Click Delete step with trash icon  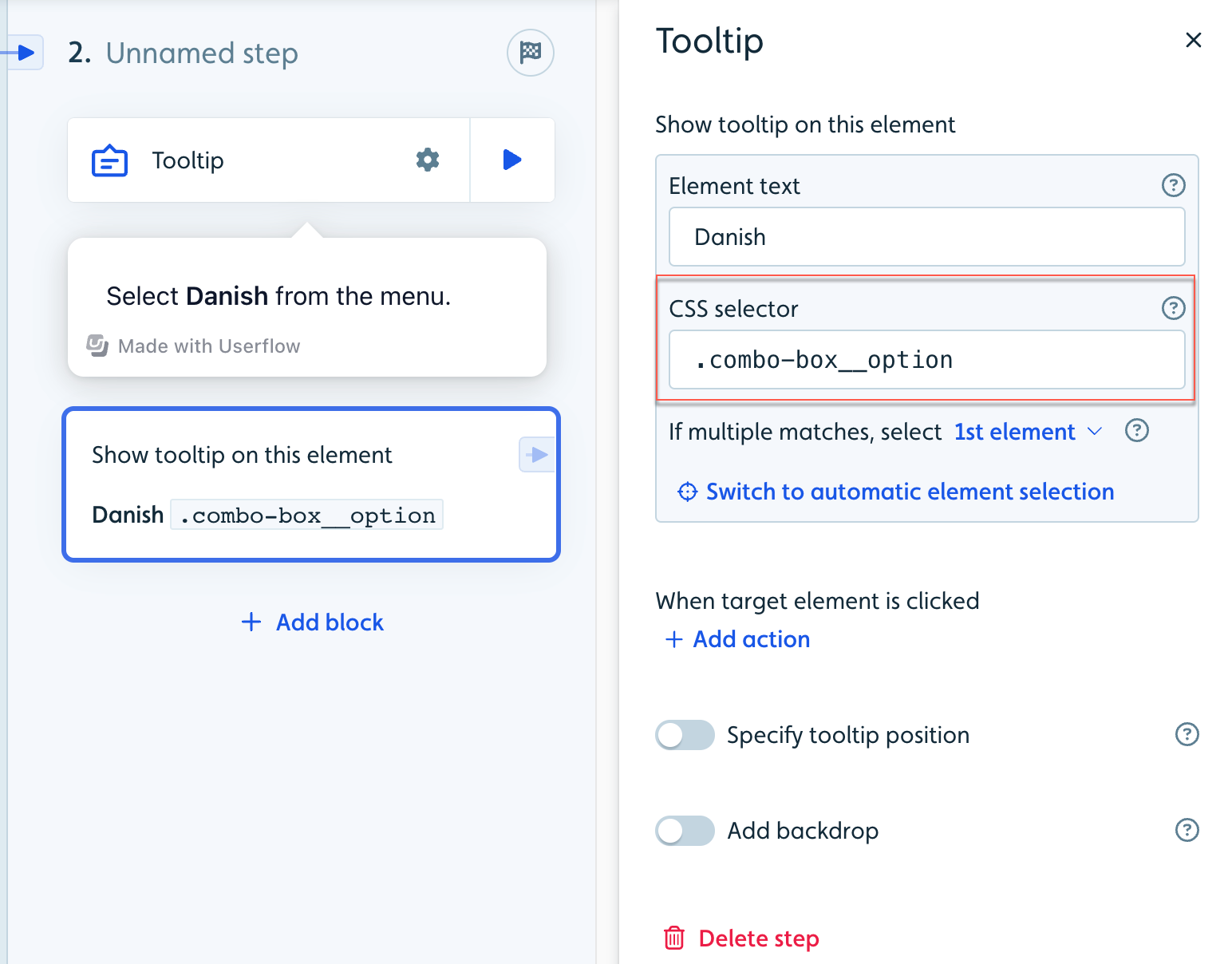(741, 938)
